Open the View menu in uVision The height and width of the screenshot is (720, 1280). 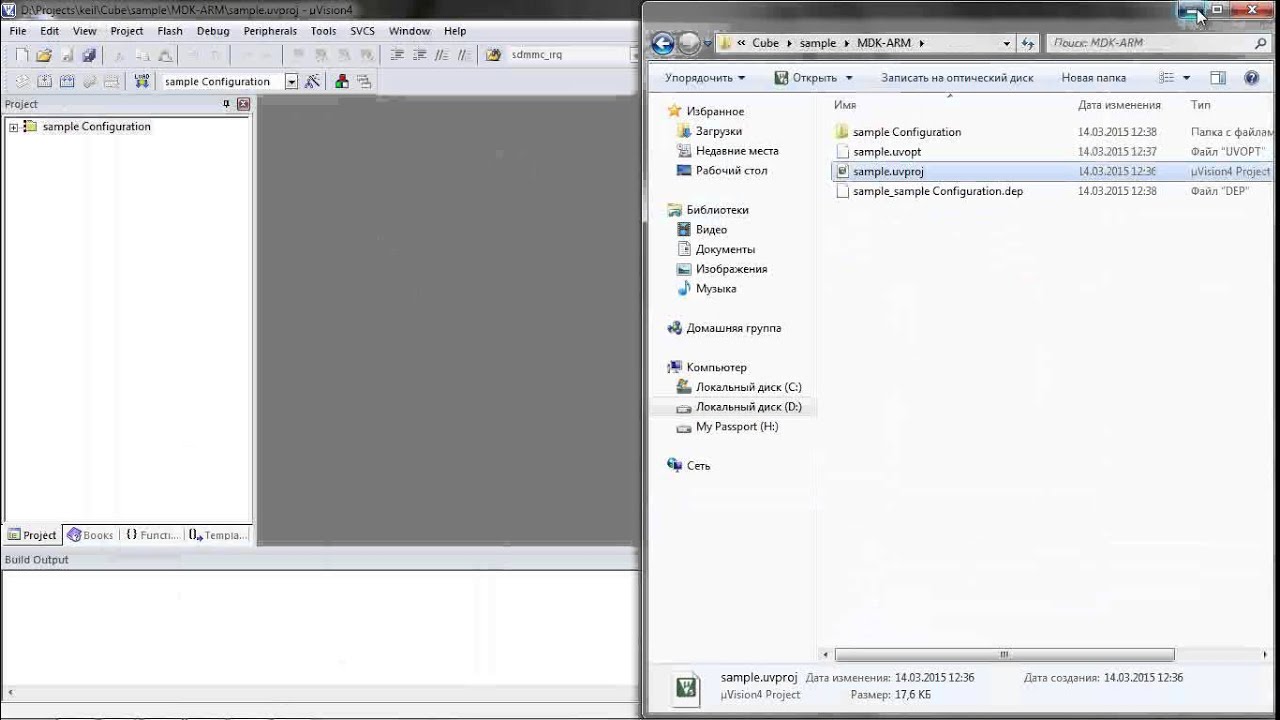(85, 31)
